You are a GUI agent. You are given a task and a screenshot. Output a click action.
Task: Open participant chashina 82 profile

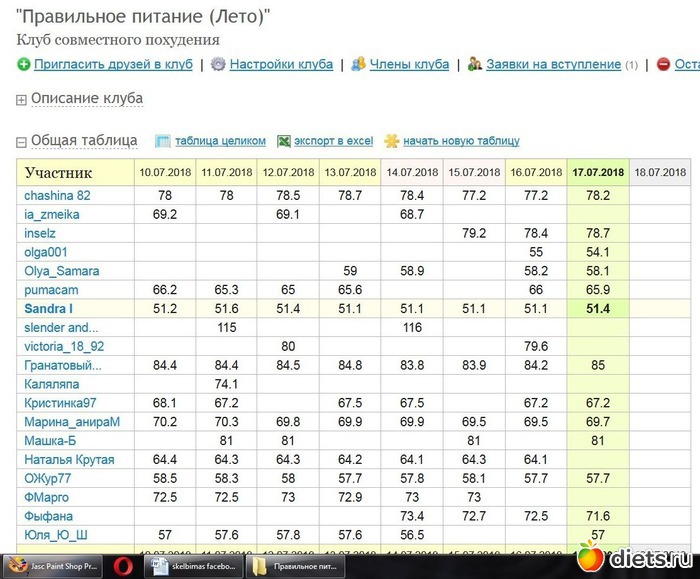point(57,196)
